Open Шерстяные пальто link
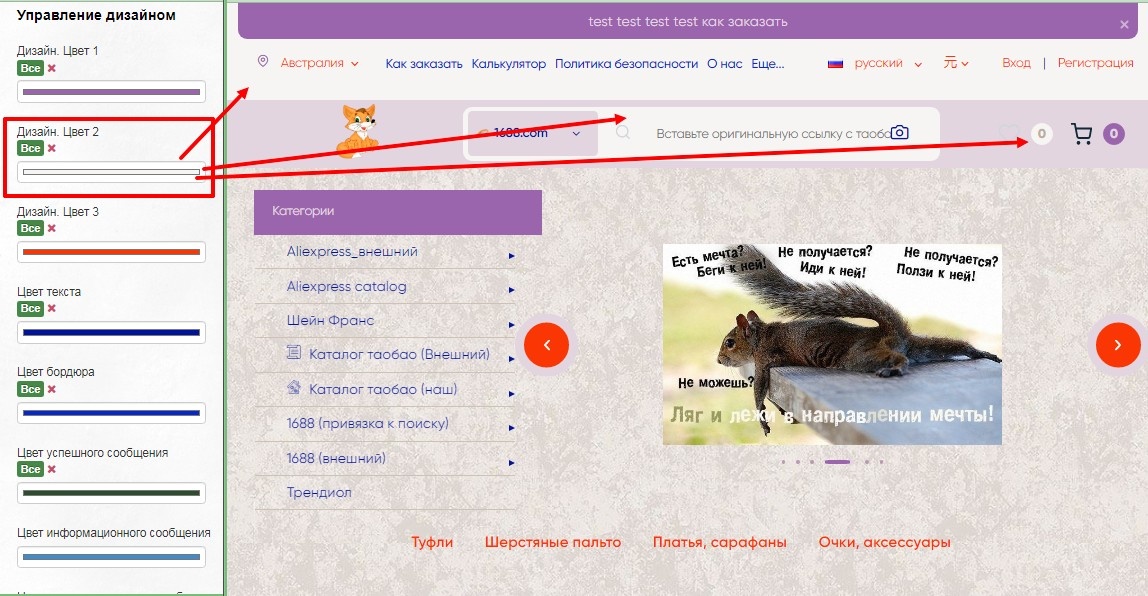This screenshot has height=596, width=1148. (x=553, y=543)
